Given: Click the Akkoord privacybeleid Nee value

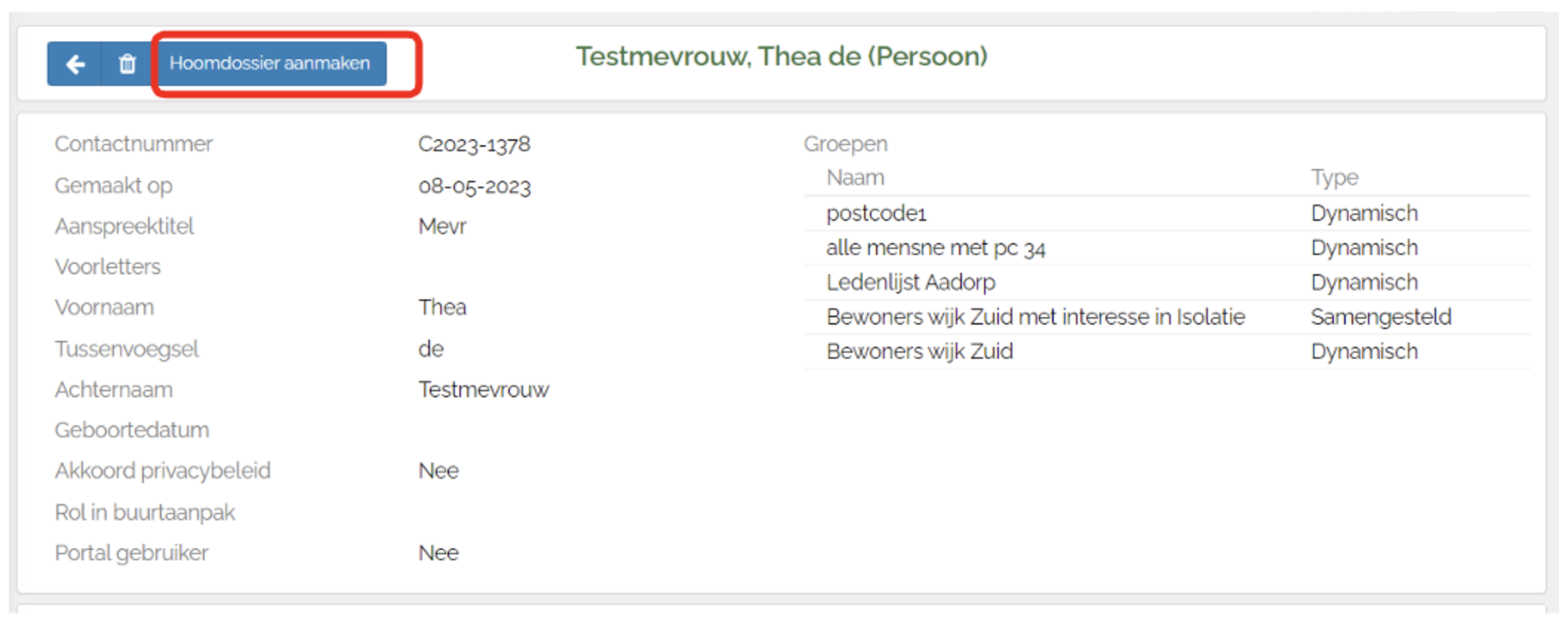Looking at the screenshot, I should point(439,471).
